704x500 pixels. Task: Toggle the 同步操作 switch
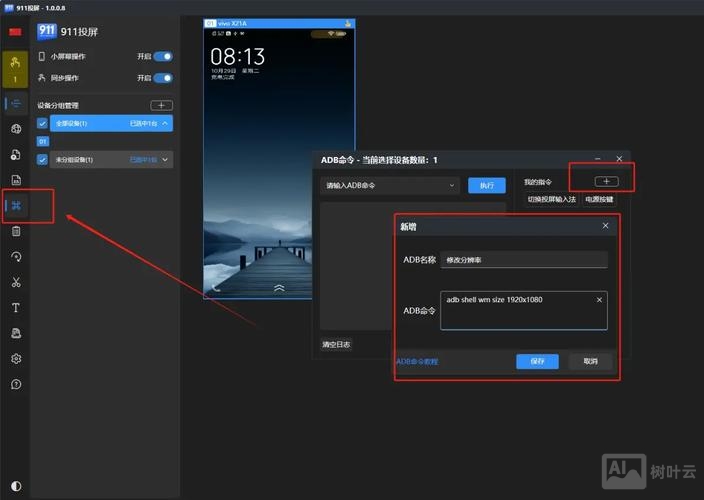click(x=162, y=78)
